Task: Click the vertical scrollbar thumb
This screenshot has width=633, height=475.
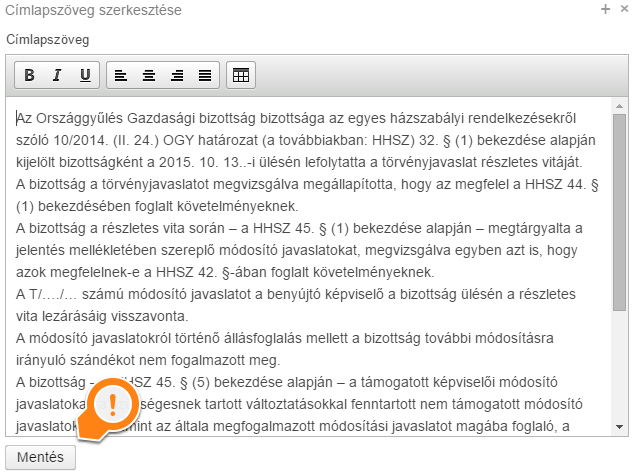Action: (619, 212)
